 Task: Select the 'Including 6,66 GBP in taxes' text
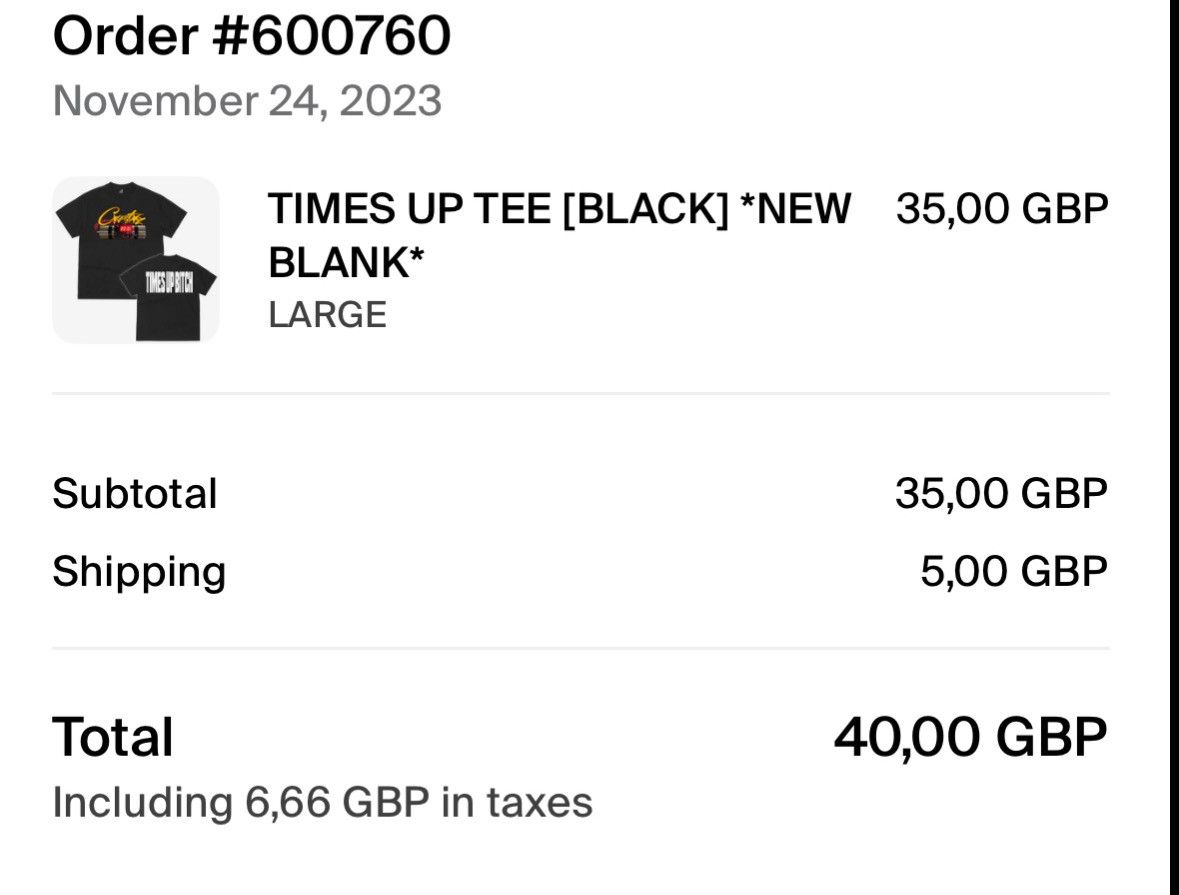(x=323, y=802)
